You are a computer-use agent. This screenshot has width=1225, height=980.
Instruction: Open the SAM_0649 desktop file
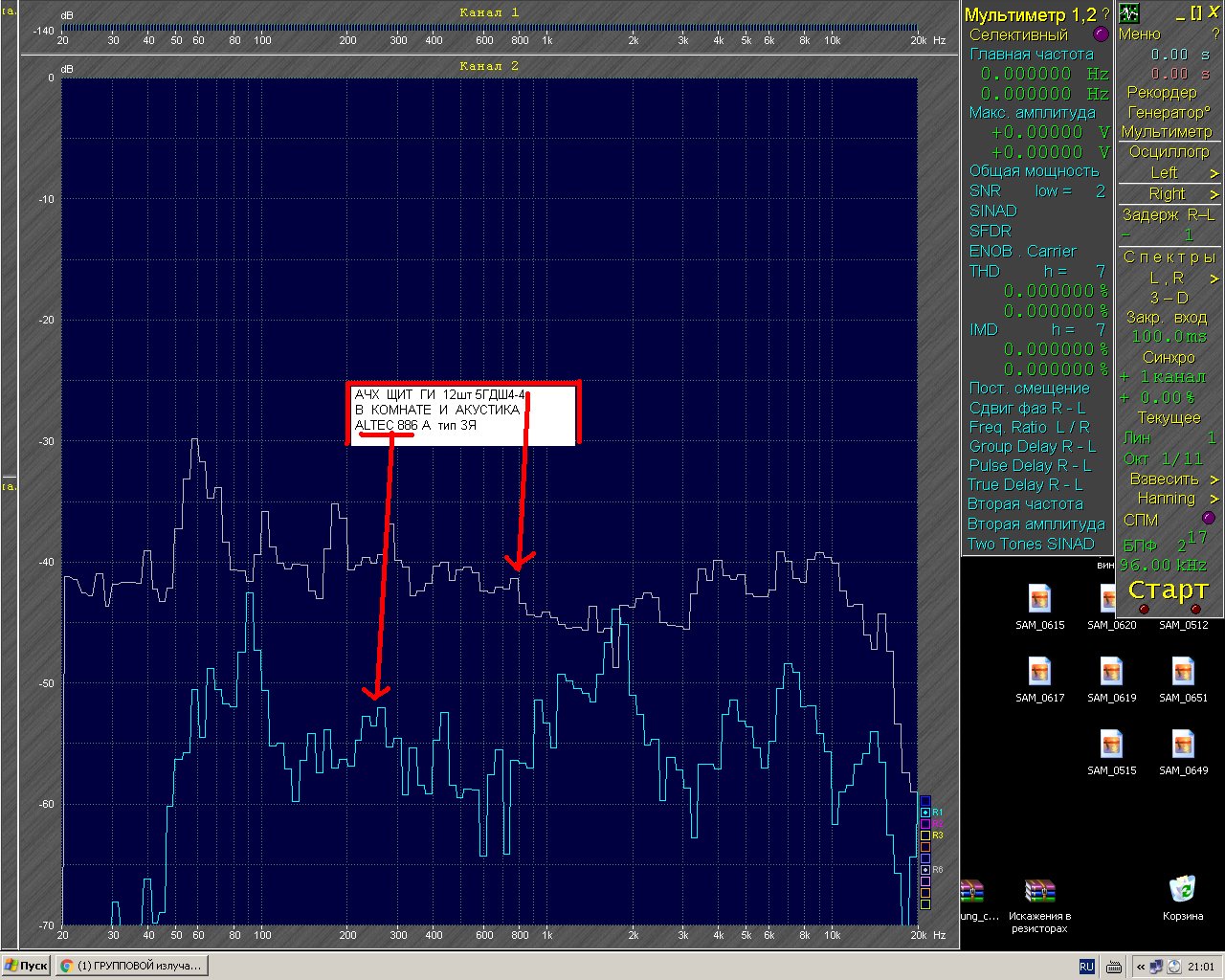pos(1183,745)
